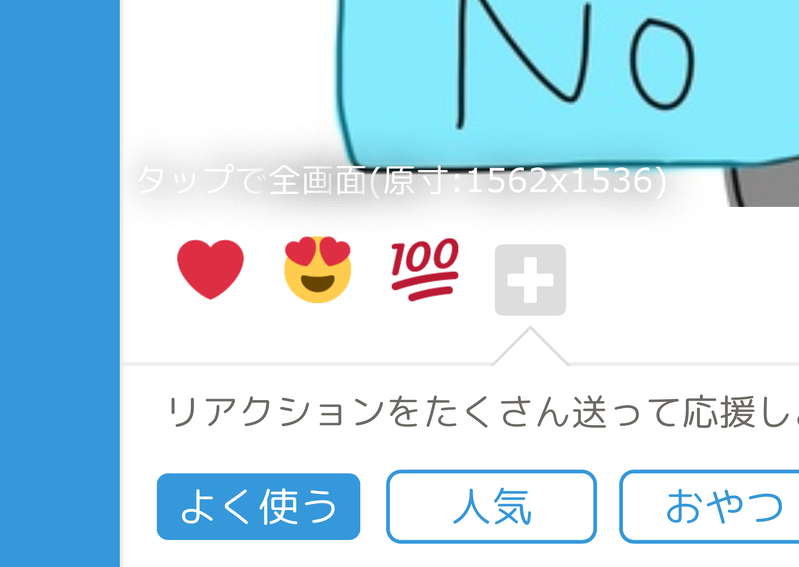Click the blue page margin on the left
Viewport: 799px width, 567px height.
click(60, 283)
